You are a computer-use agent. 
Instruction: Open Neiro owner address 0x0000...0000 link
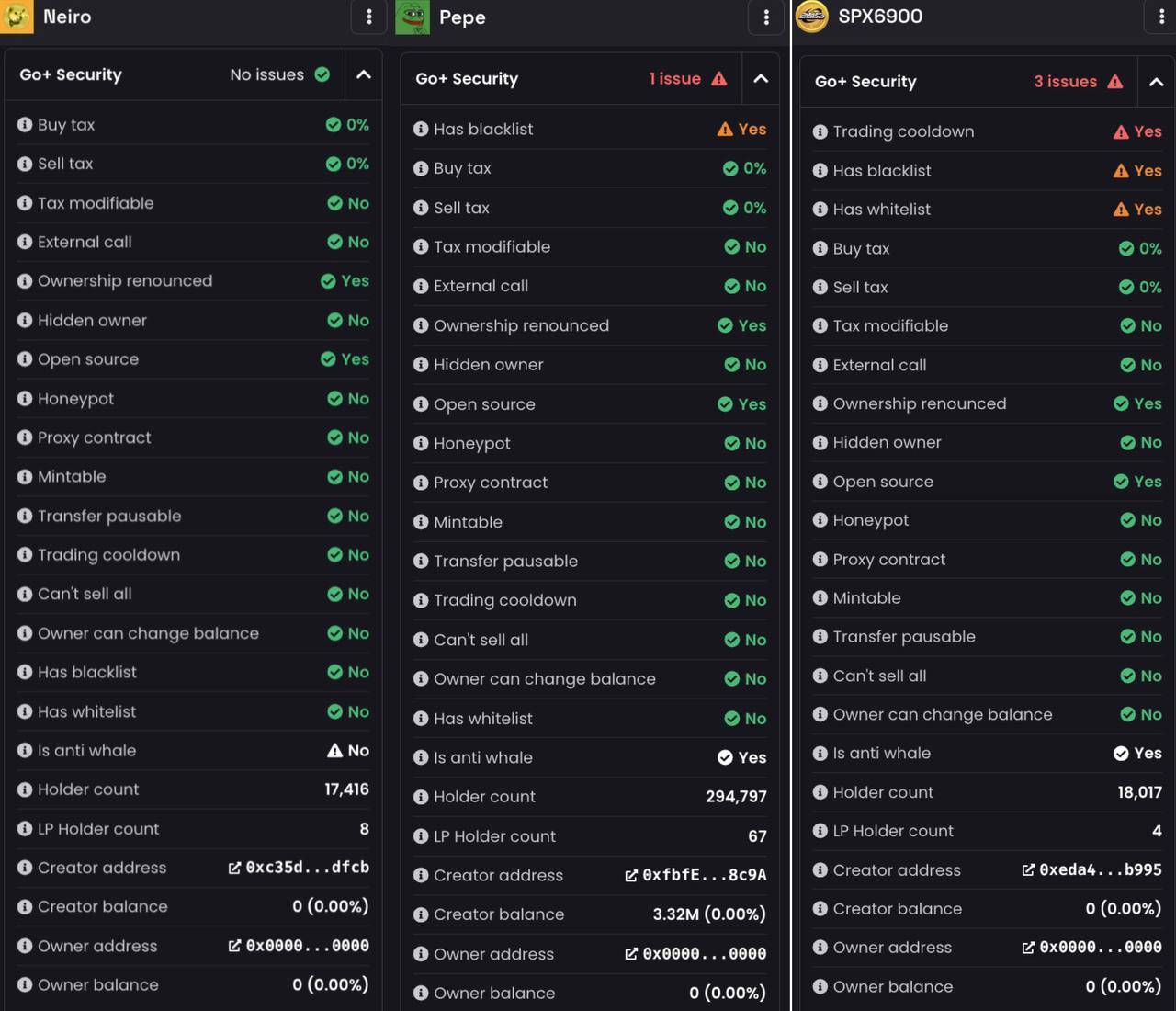pyautogui.click(x=299, y=946)
